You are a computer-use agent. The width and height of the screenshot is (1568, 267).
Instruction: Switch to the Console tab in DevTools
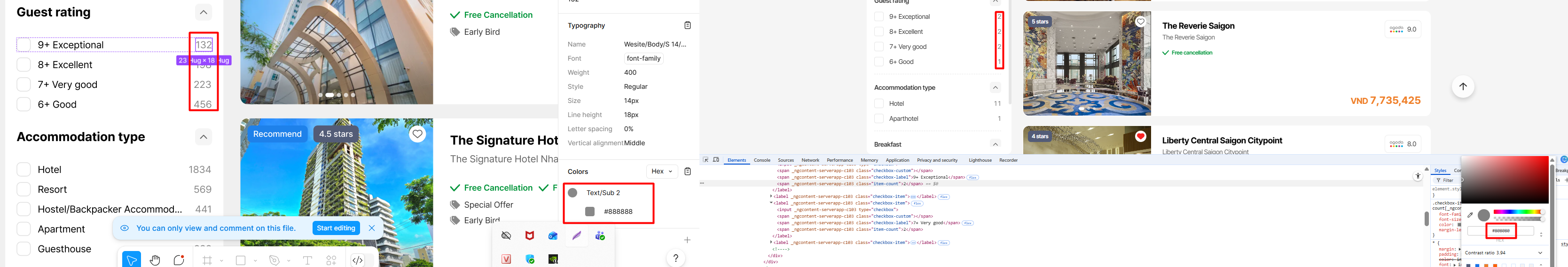point(762,161)
